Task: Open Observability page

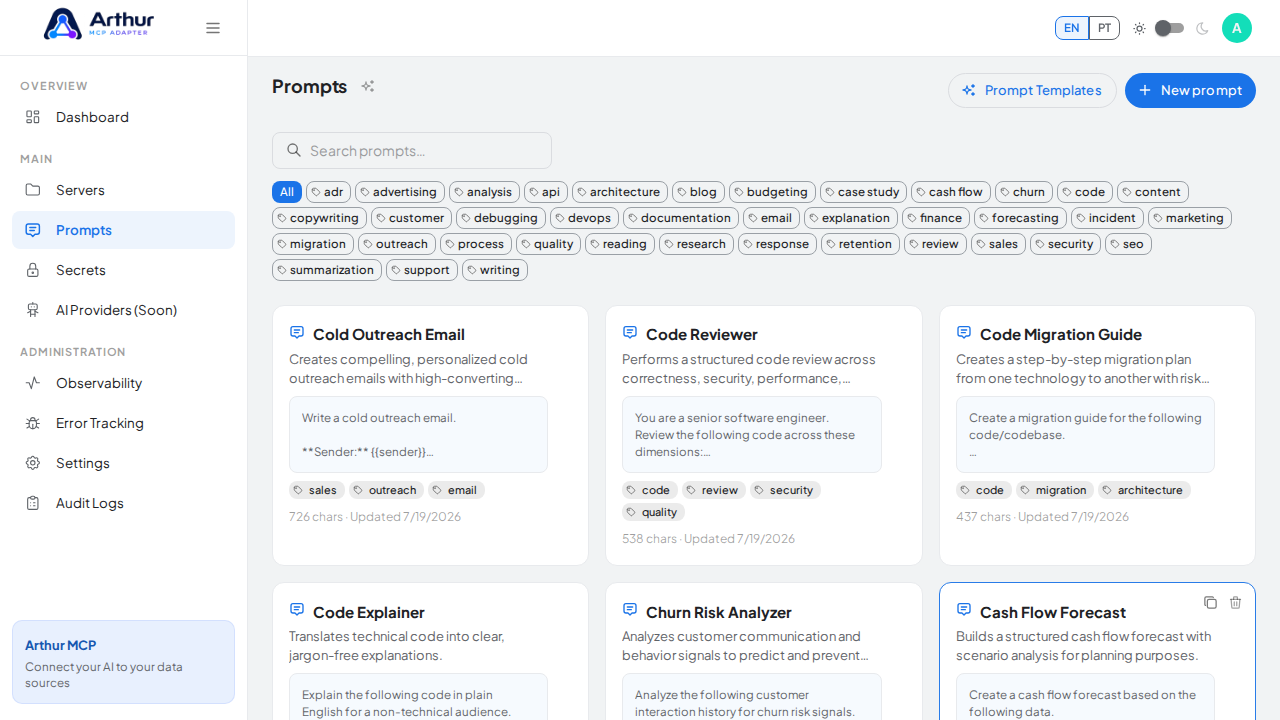Action: [x=123, y=383]
